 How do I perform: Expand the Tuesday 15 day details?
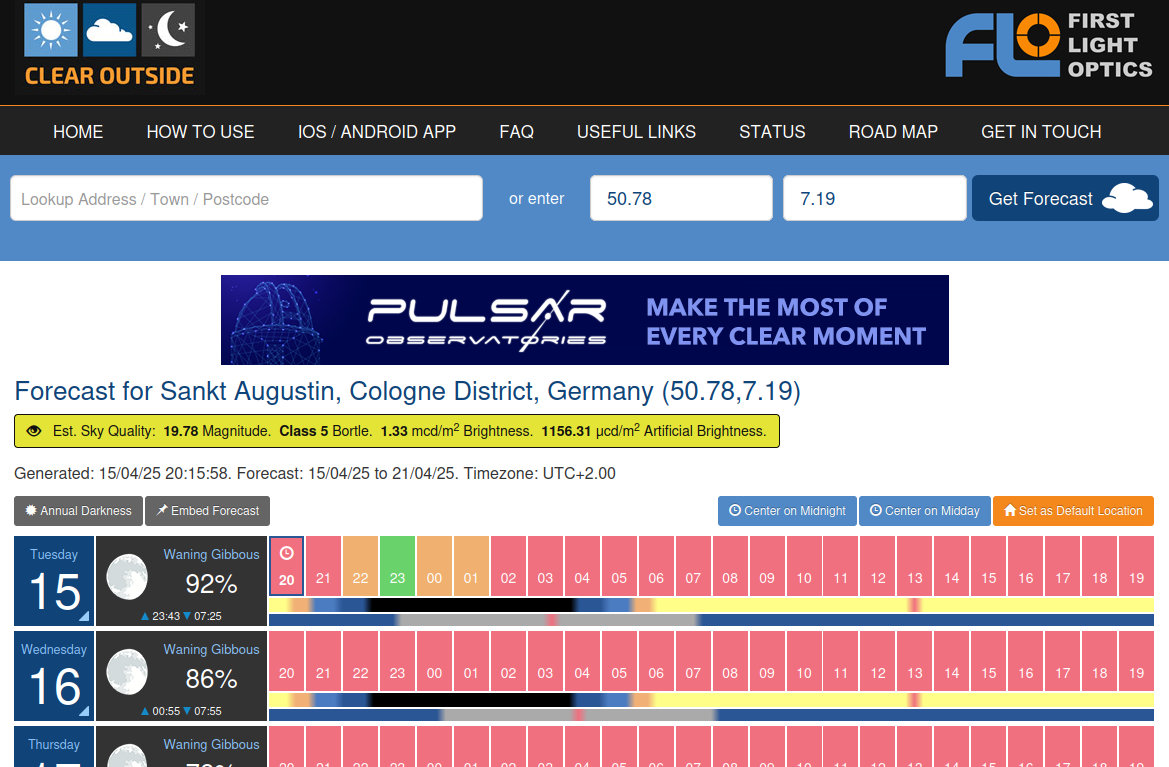tap(54, 581)
